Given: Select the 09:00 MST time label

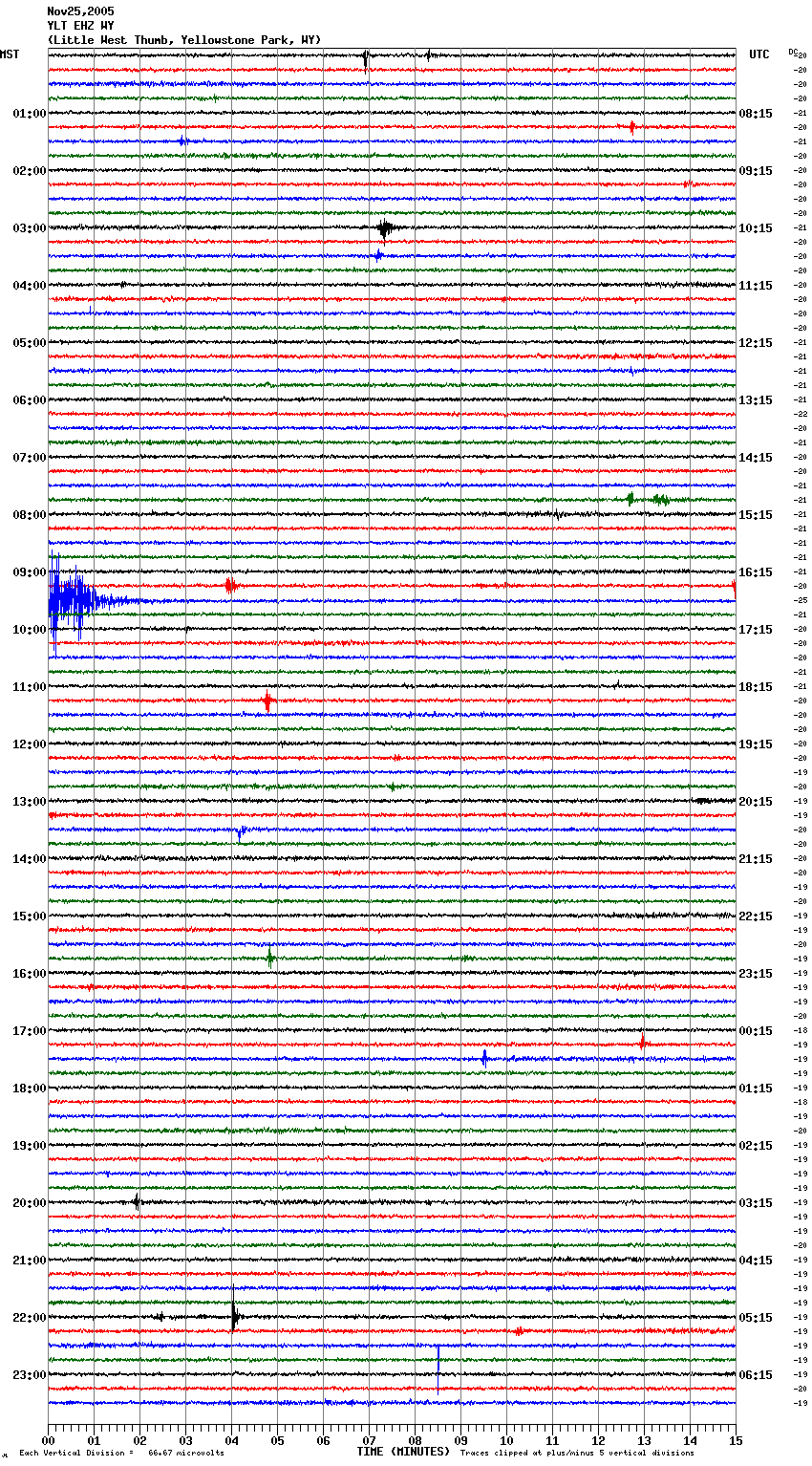Looking at the screenshot, I should [x=29, y=572].
